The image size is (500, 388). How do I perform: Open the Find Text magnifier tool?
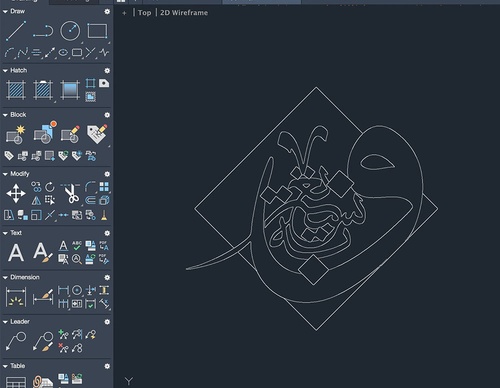(x=77, y=259)
